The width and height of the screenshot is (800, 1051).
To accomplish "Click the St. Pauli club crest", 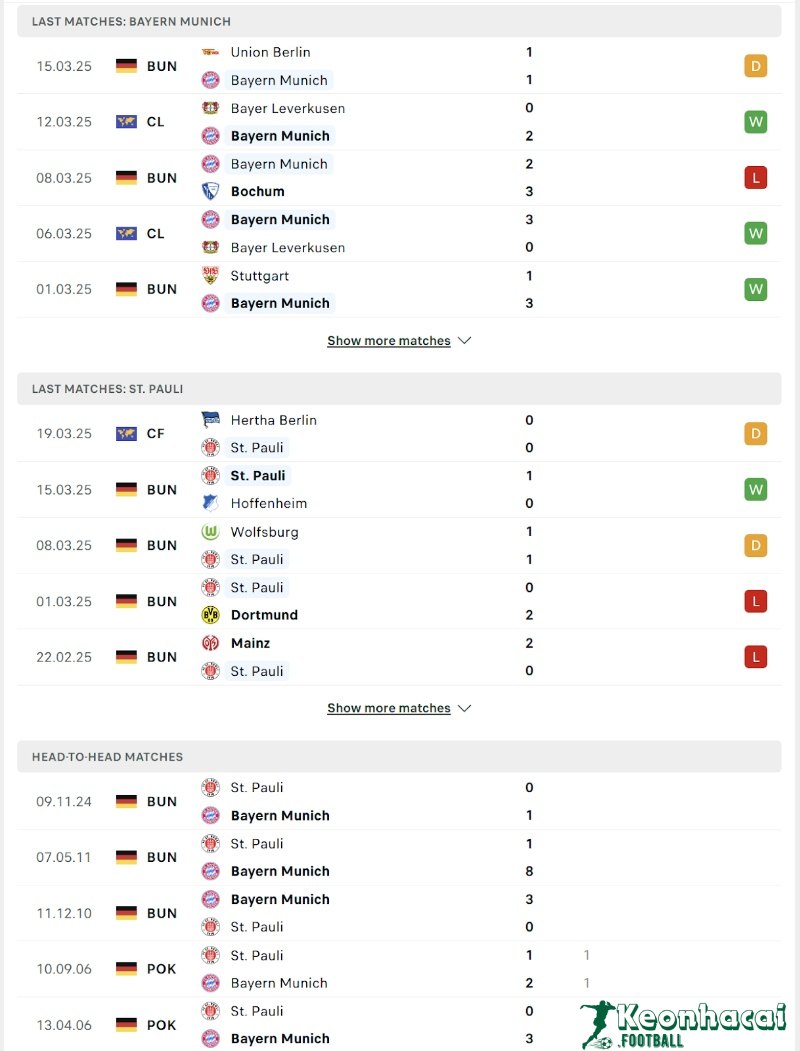I will point(210,447).
